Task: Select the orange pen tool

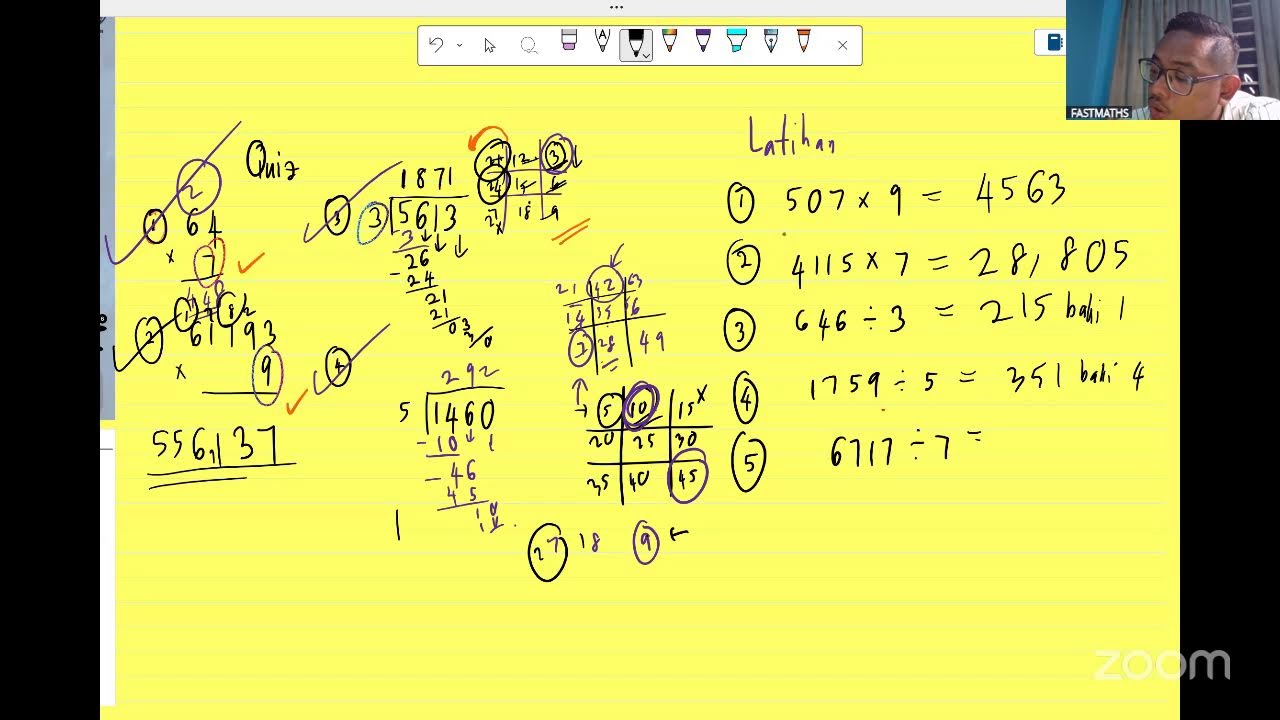Action: [803, 41]
